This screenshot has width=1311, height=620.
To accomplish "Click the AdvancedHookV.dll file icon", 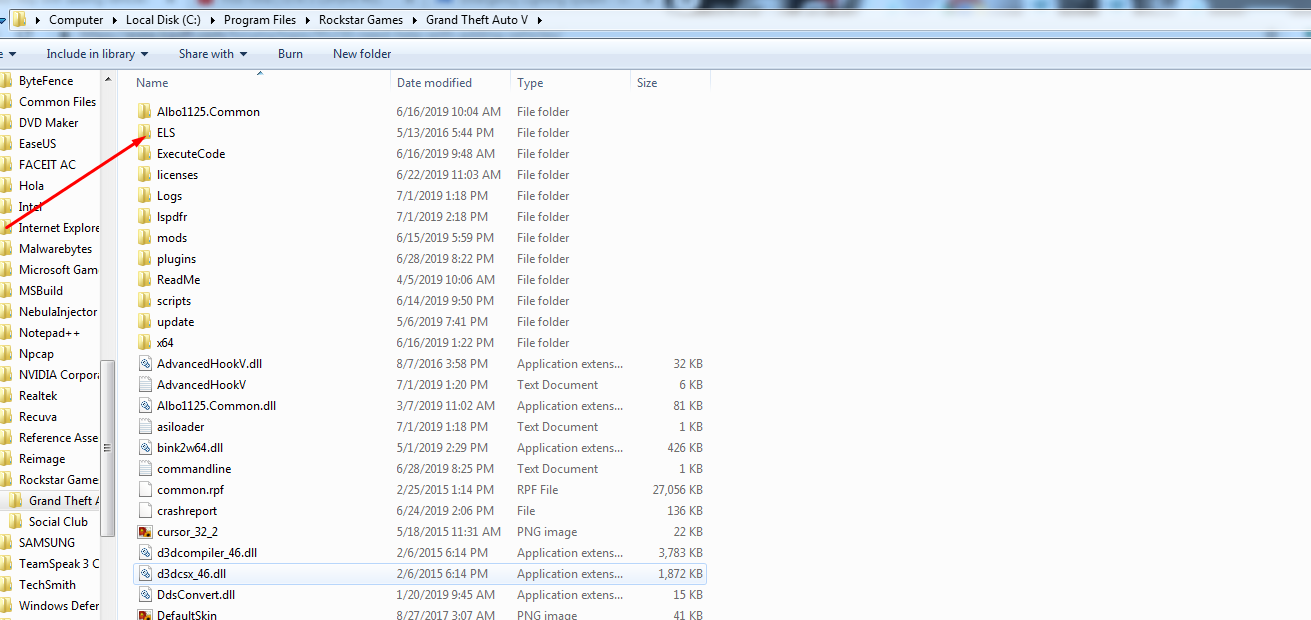I will click(x=145, y=364).
